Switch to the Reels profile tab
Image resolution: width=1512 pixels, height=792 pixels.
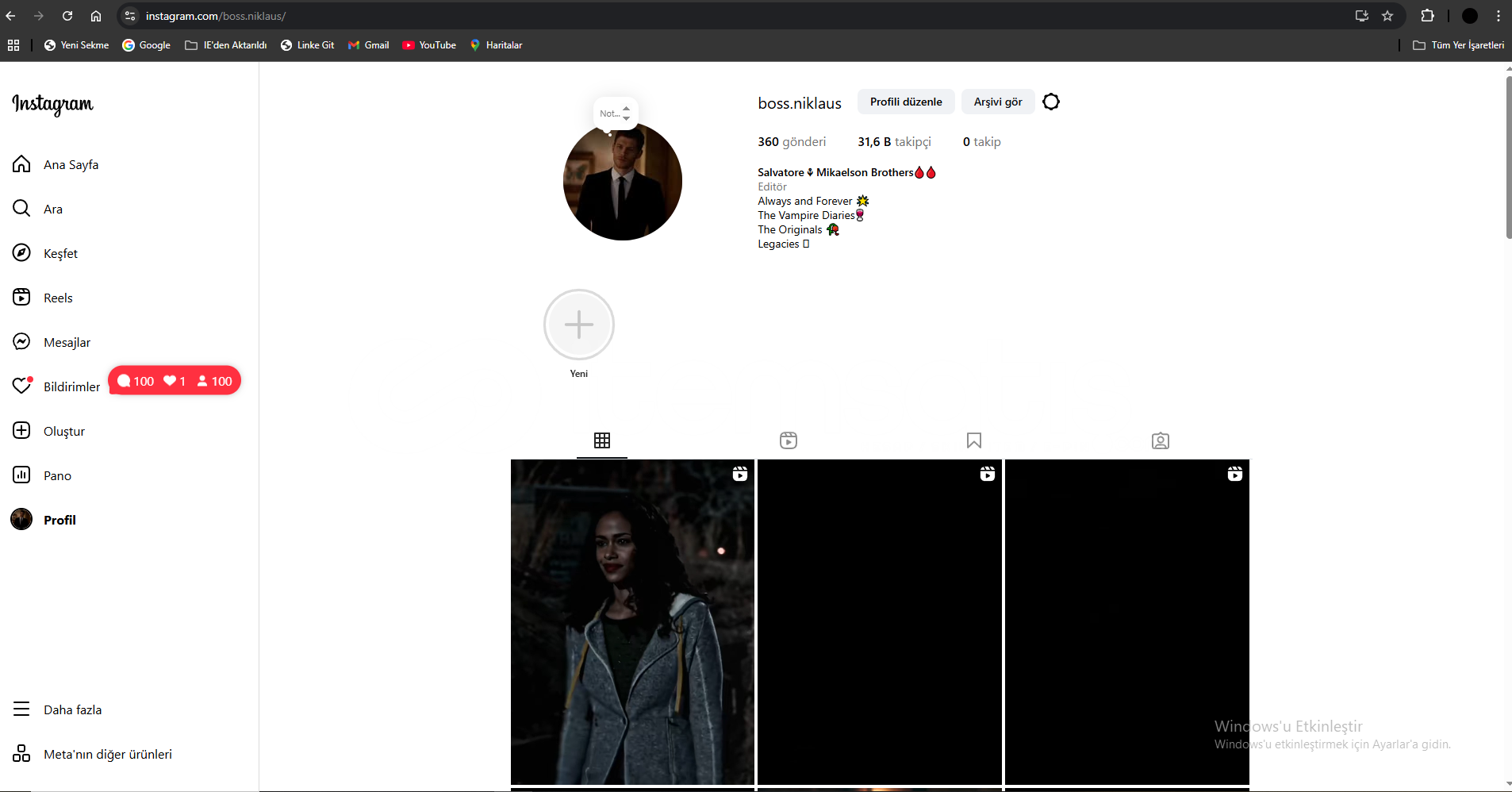789,440
